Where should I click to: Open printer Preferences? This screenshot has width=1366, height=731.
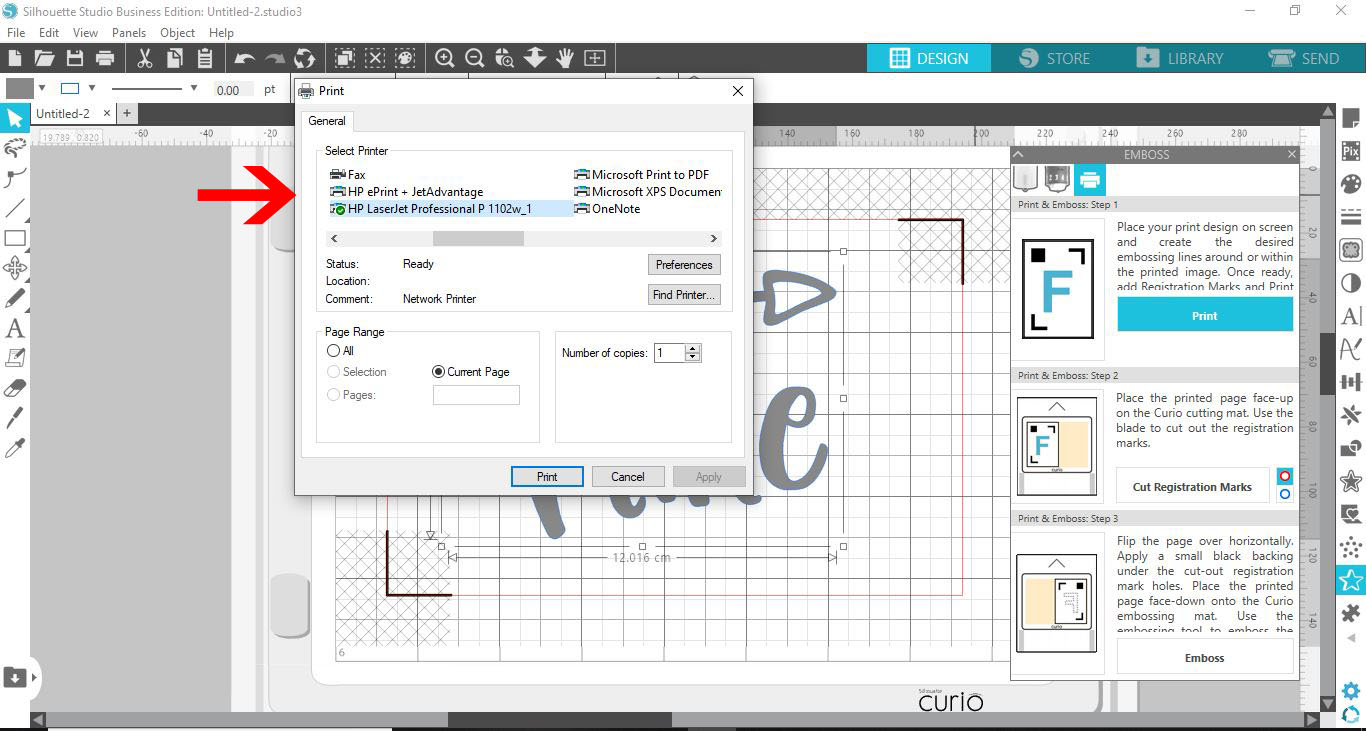pos(684,265)
